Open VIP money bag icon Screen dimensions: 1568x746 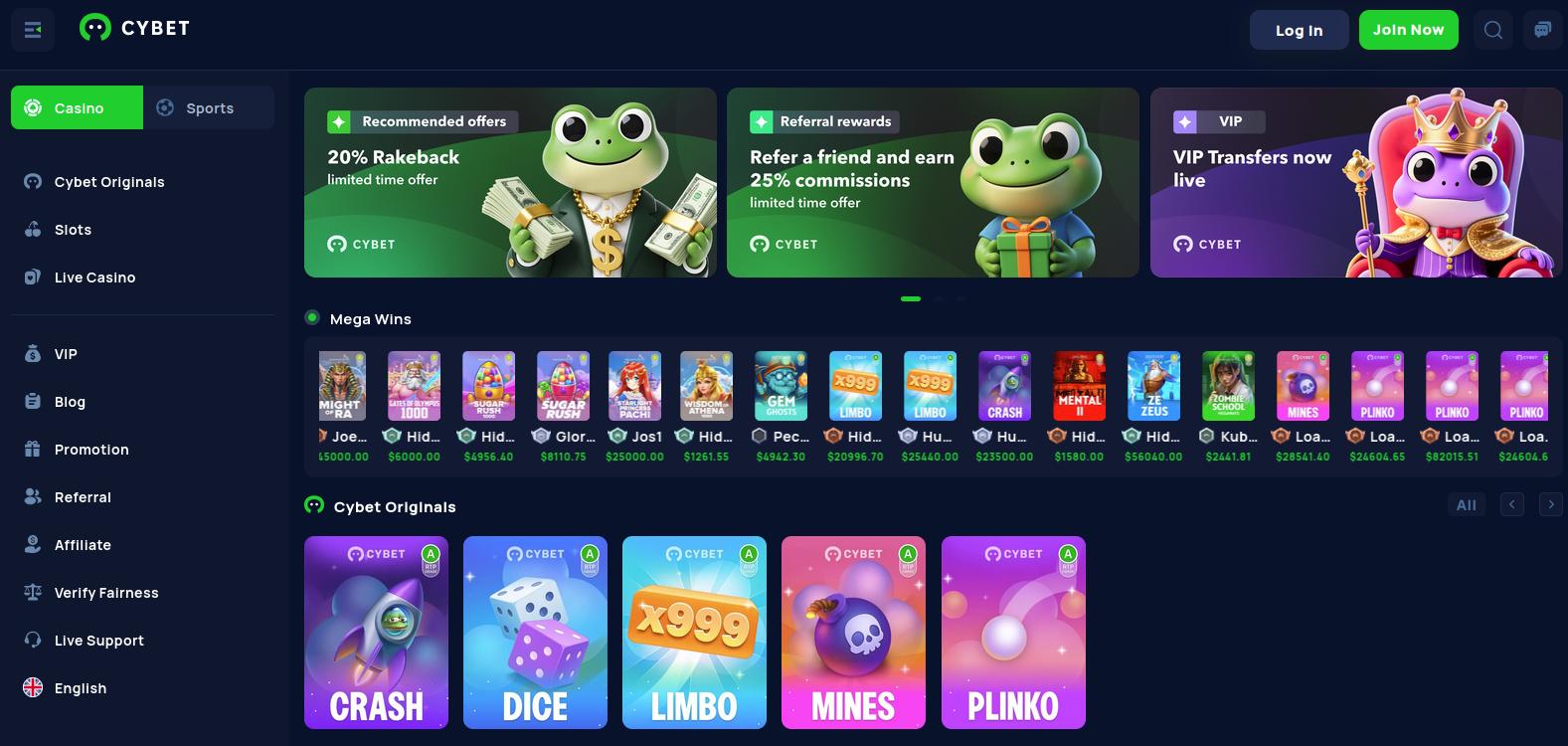33,353
